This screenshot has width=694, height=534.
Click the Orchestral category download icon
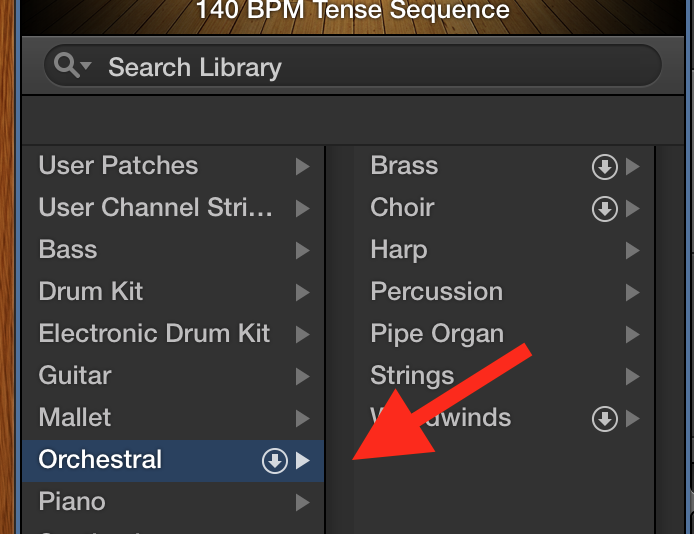pos(274,461)
